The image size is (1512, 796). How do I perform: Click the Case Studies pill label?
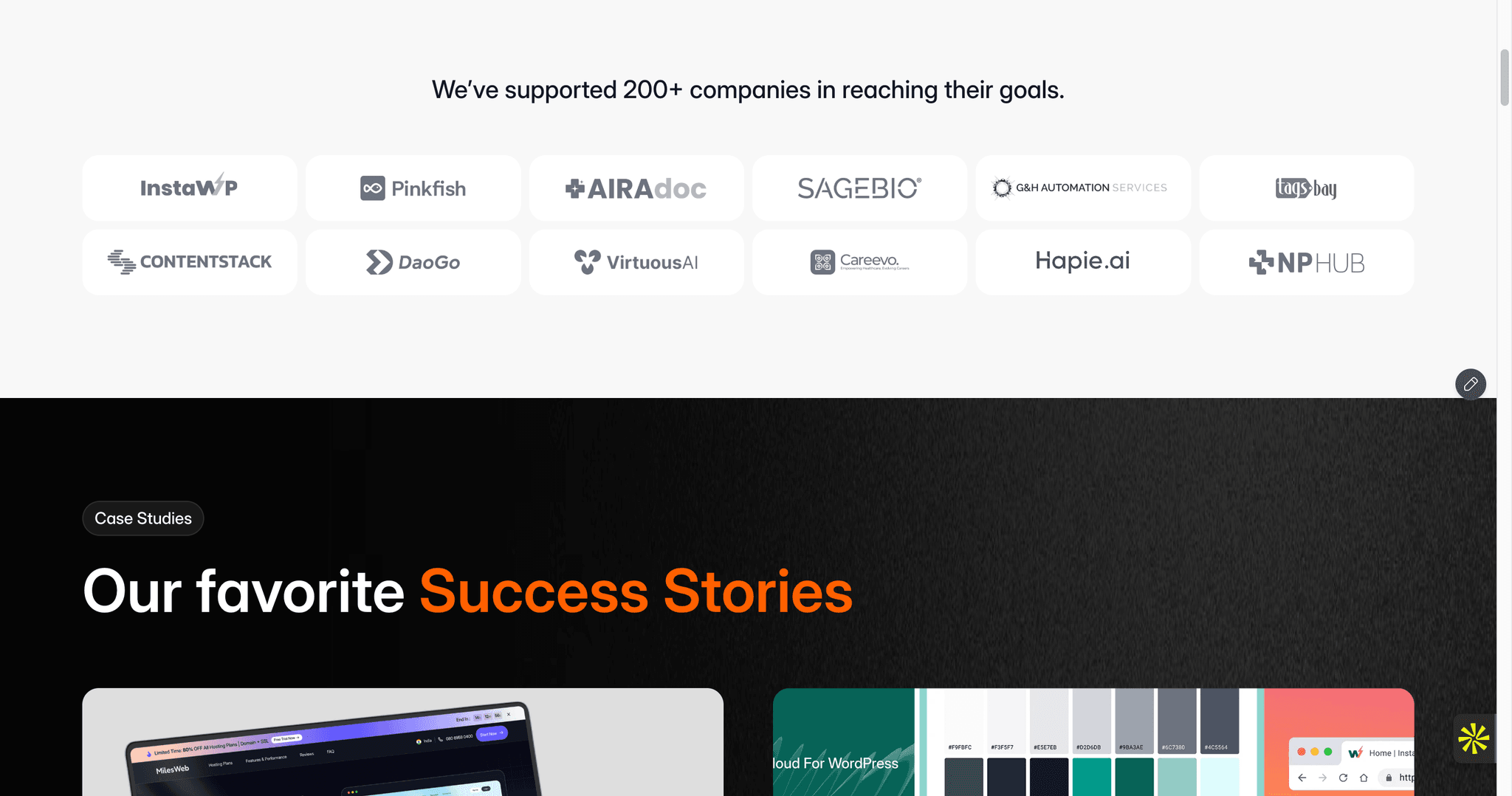tap(143, 518)
